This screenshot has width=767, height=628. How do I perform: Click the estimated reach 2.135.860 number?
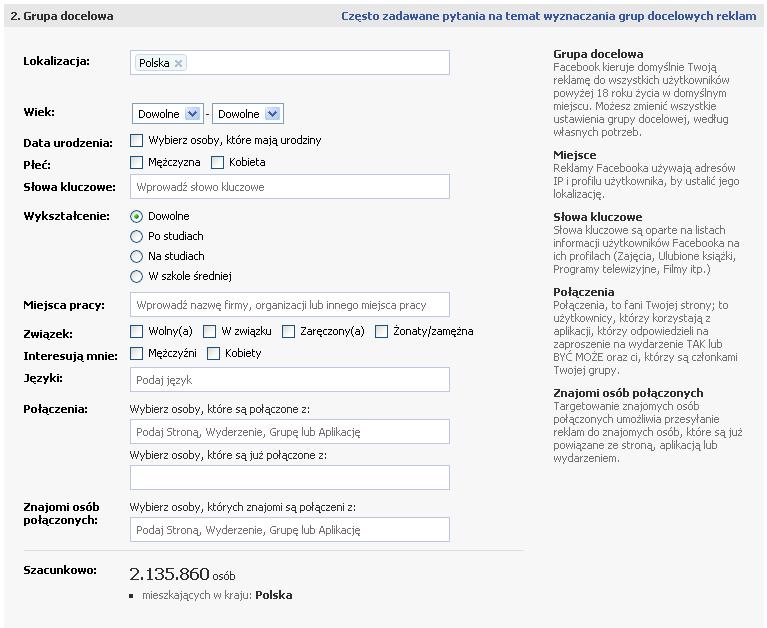coord(169,574)
